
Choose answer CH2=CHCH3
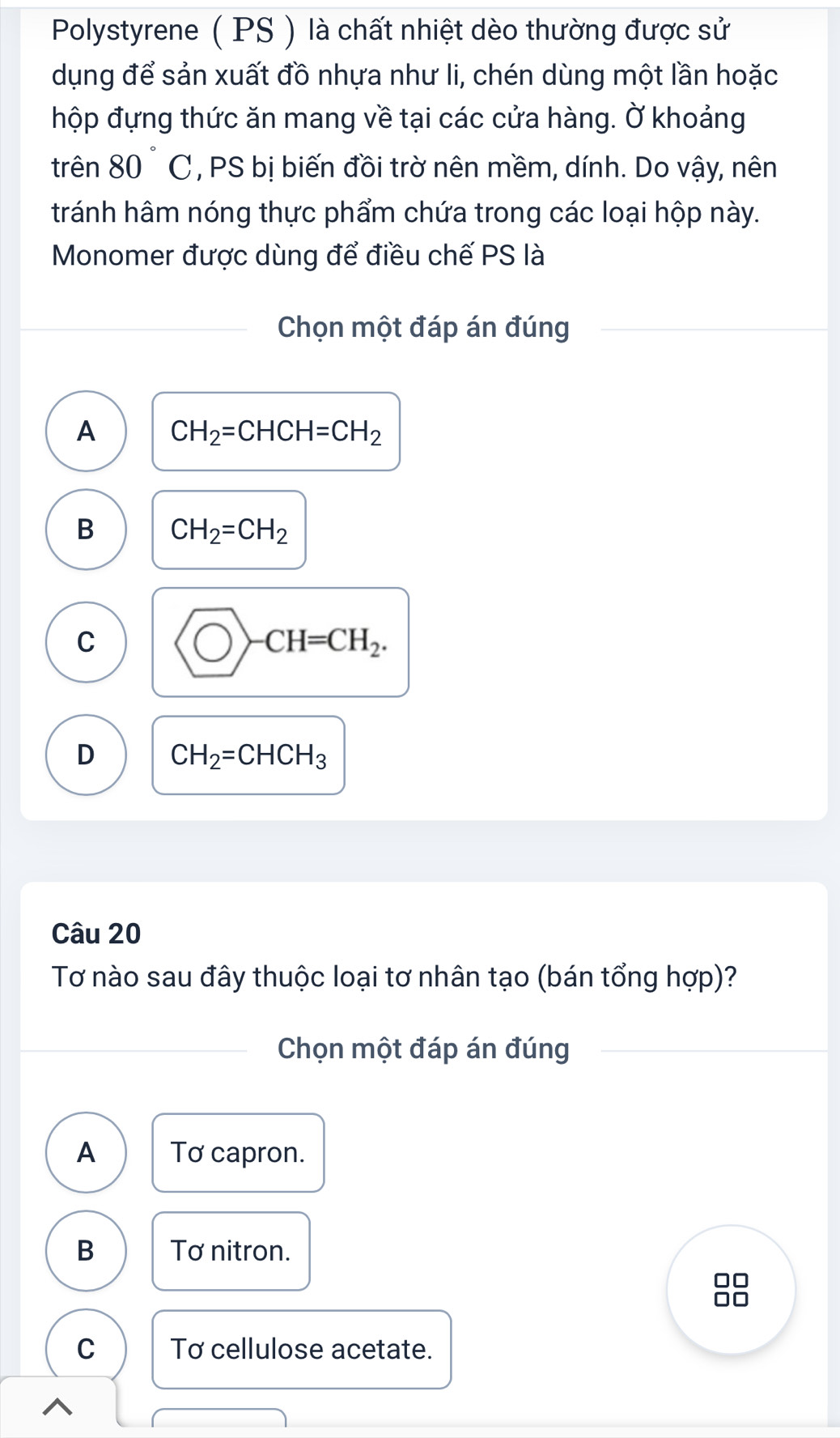pyautogui.click(x=248, y=755)
